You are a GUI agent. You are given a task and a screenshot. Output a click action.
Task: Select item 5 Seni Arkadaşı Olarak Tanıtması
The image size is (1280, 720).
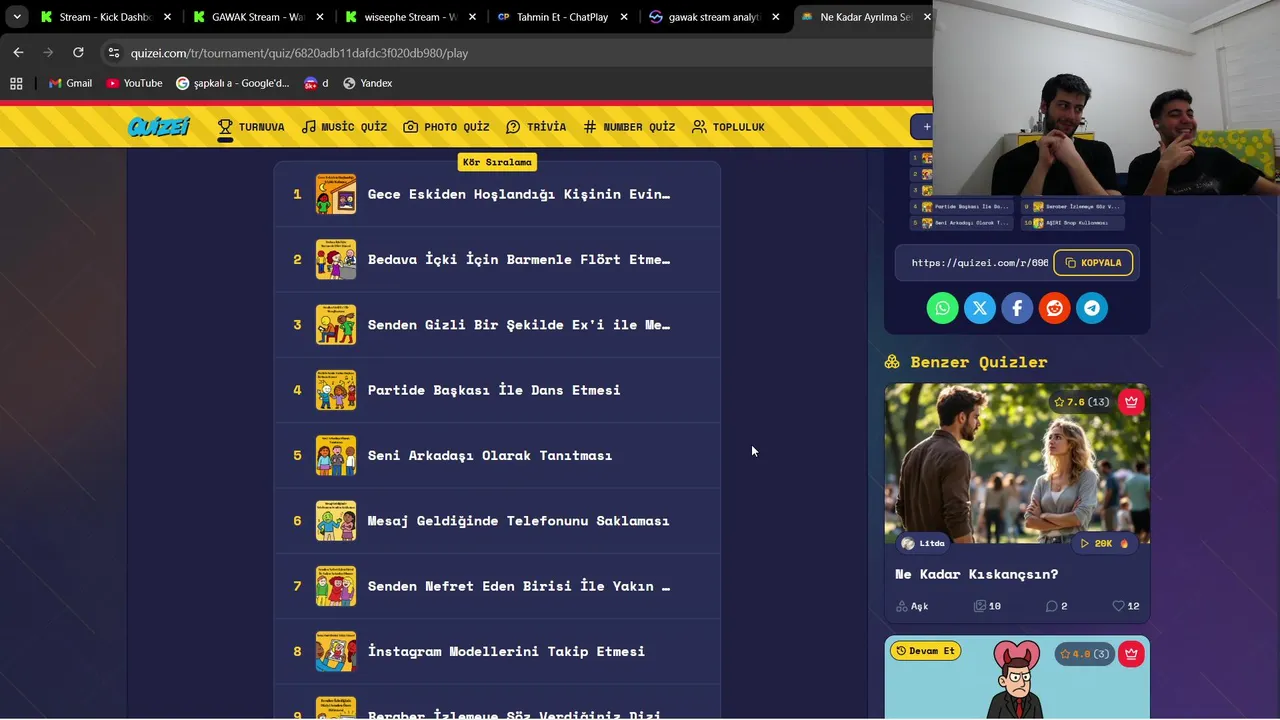(497, 455)
